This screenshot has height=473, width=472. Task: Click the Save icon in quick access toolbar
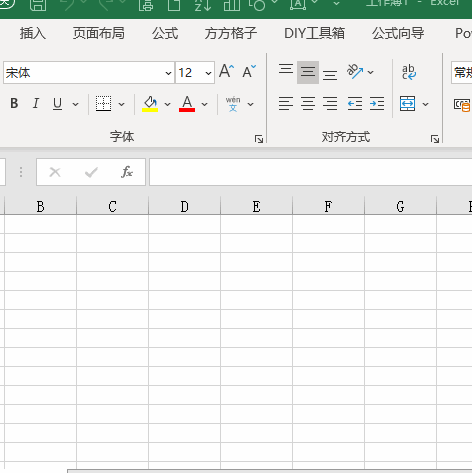[38, 5]
